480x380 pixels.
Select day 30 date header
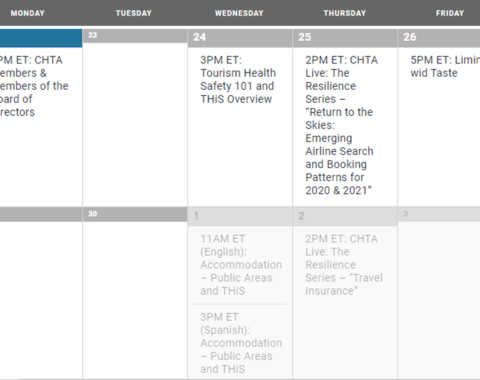coord(135,214)
